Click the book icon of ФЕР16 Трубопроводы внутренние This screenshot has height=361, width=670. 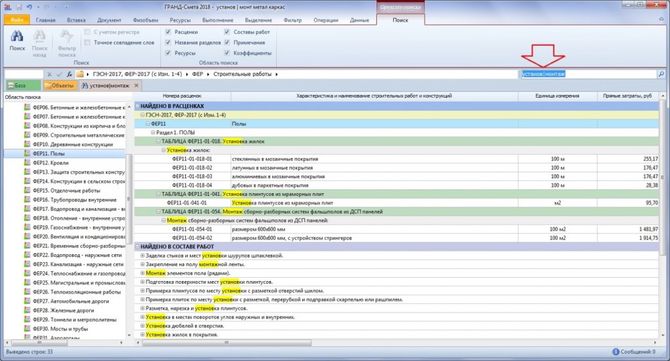[27, 200]
